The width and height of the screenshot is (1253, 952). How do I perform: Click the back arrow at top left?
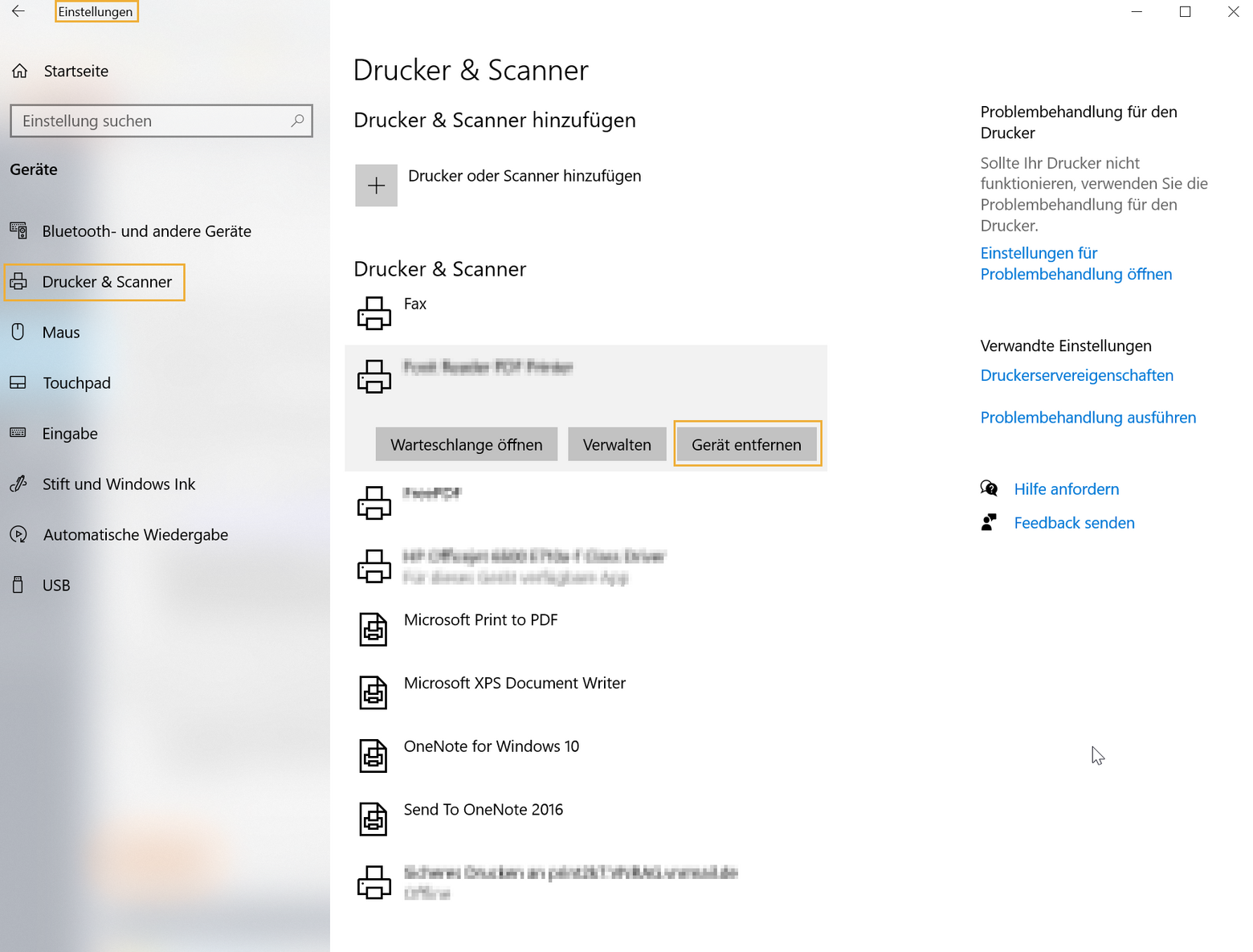coord(18,11)
